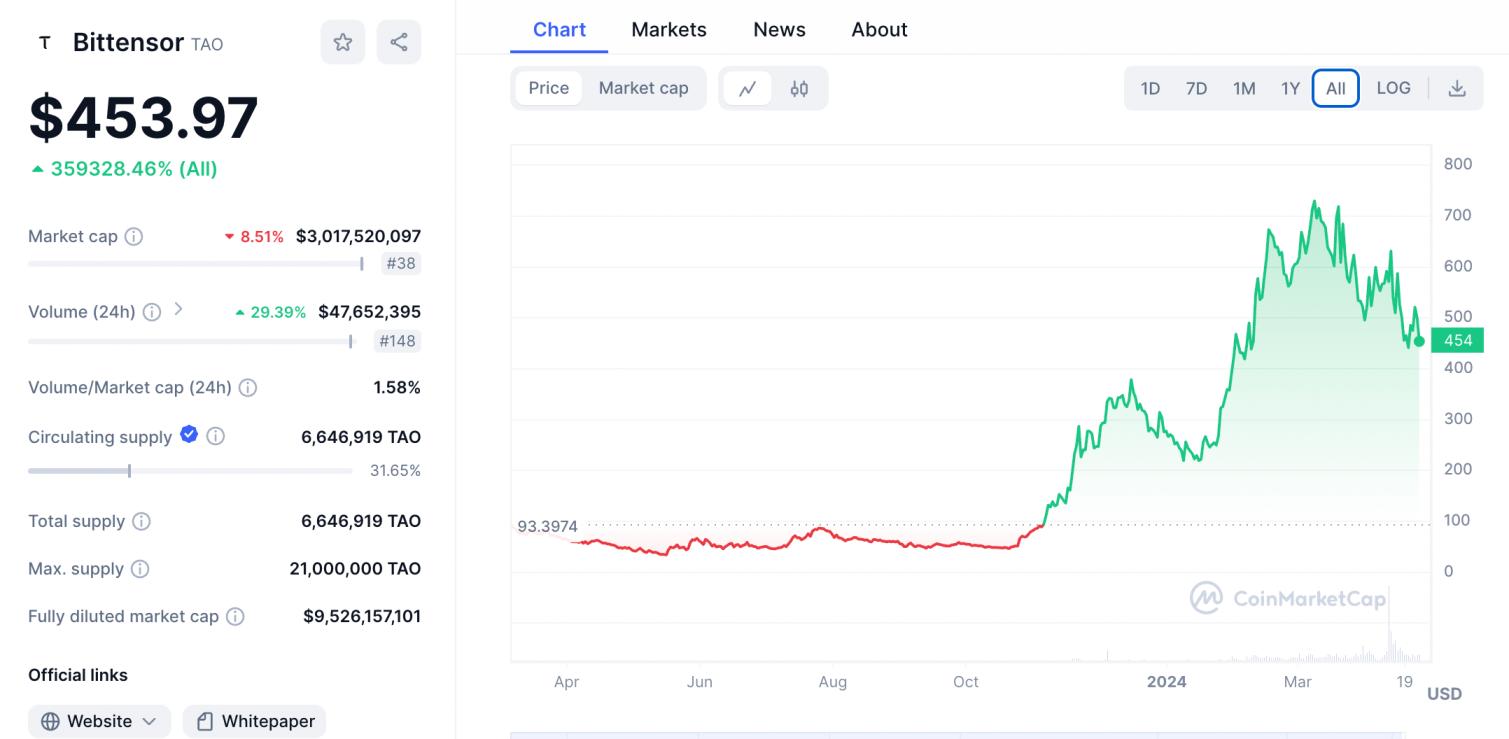Viewport: 1509px width, 739px height.
Task: Select the Market cap chart toggle
Action: coord(643,88)
